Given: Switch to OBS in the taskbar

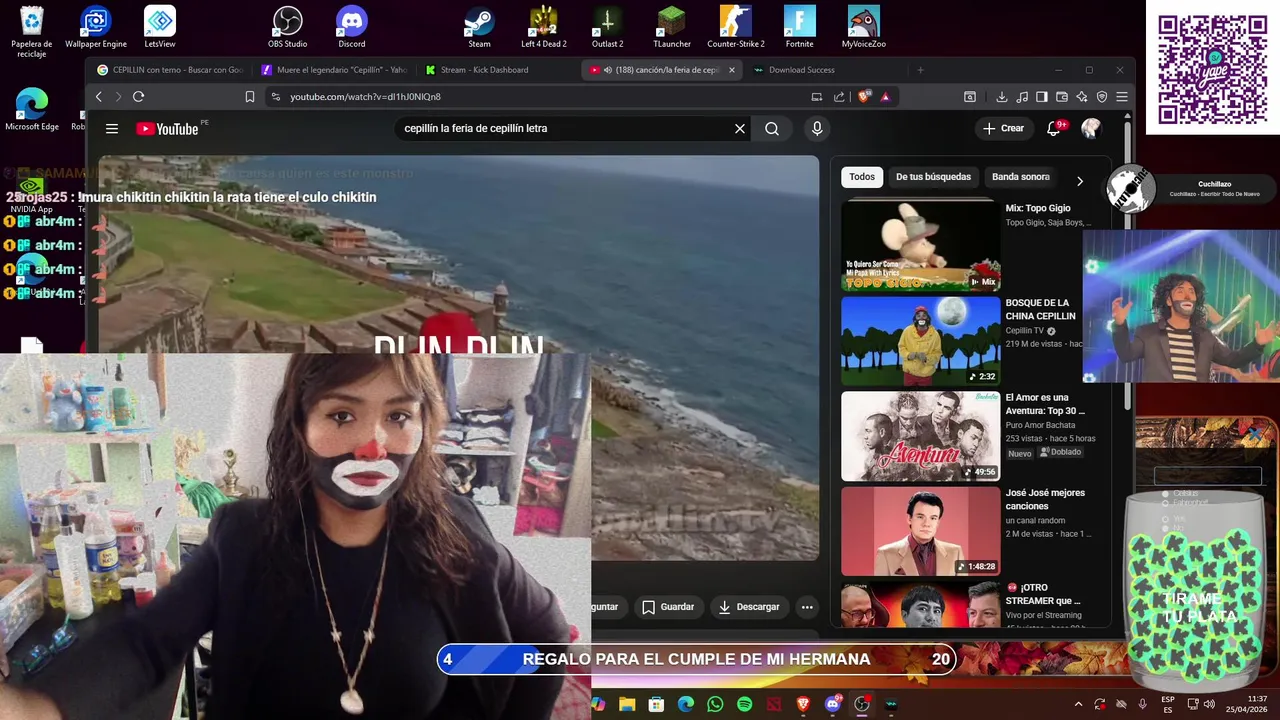Looking at the screenshot, I should click(x=862, y=704).
